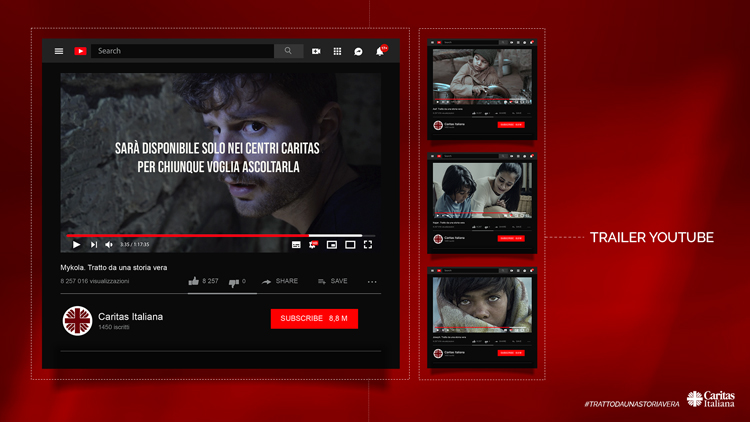Click Caritas Italiana logo at bottom right
750x422 pixels.
pos(711,399)
